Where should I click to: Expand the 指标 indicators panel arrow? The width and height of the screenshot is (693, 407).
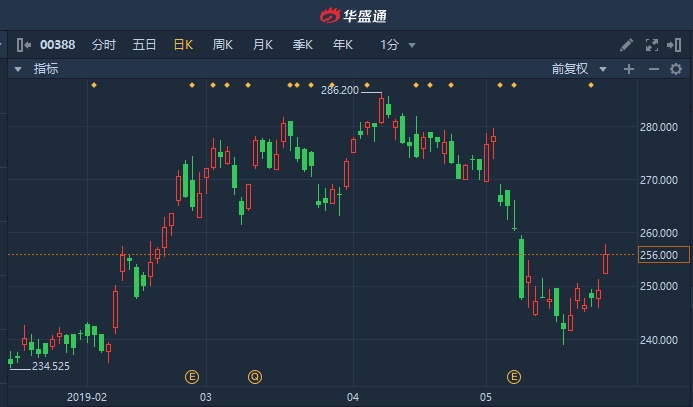point(17,69)
